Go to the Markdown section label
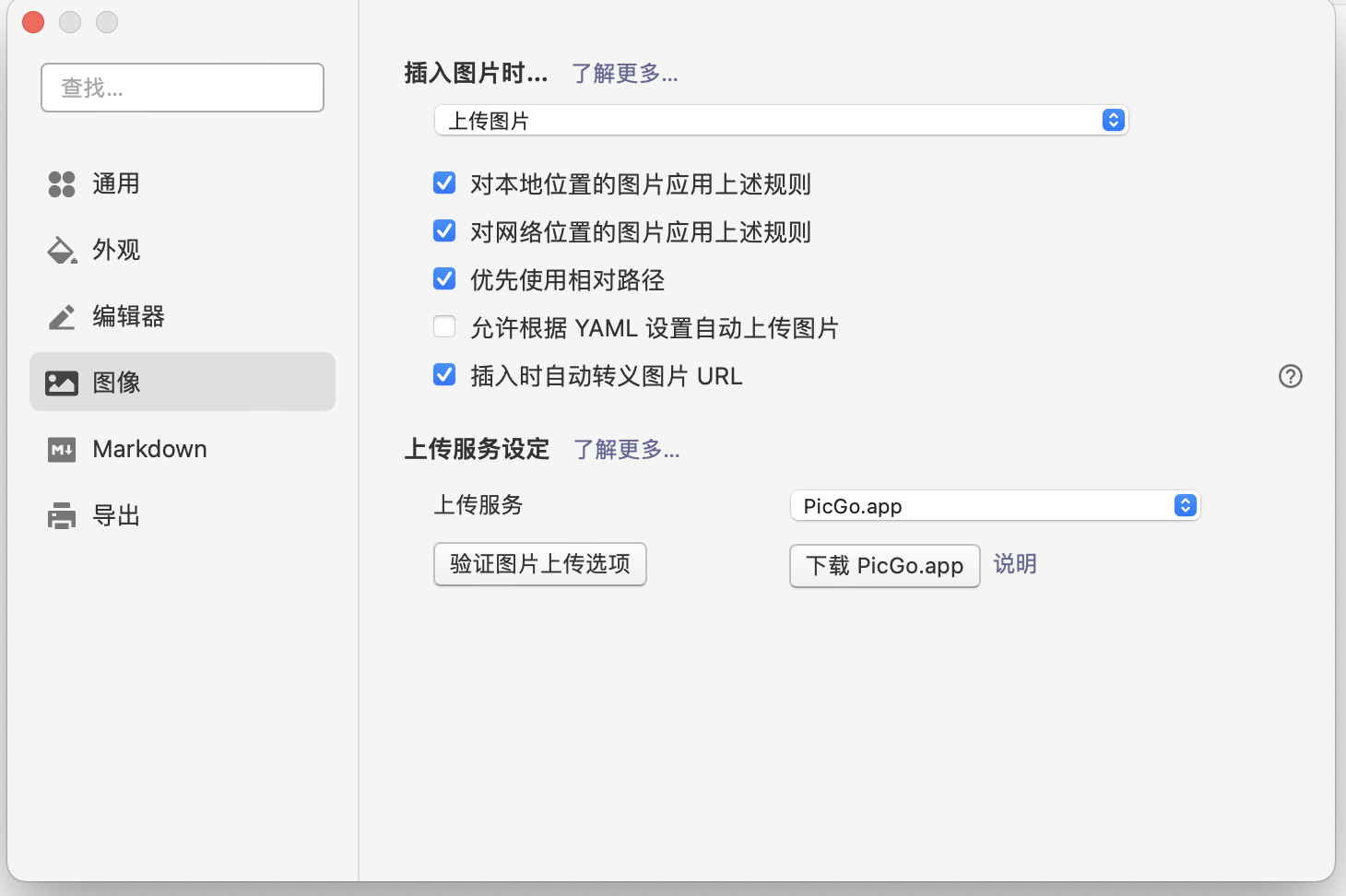 tap(149, 449)
